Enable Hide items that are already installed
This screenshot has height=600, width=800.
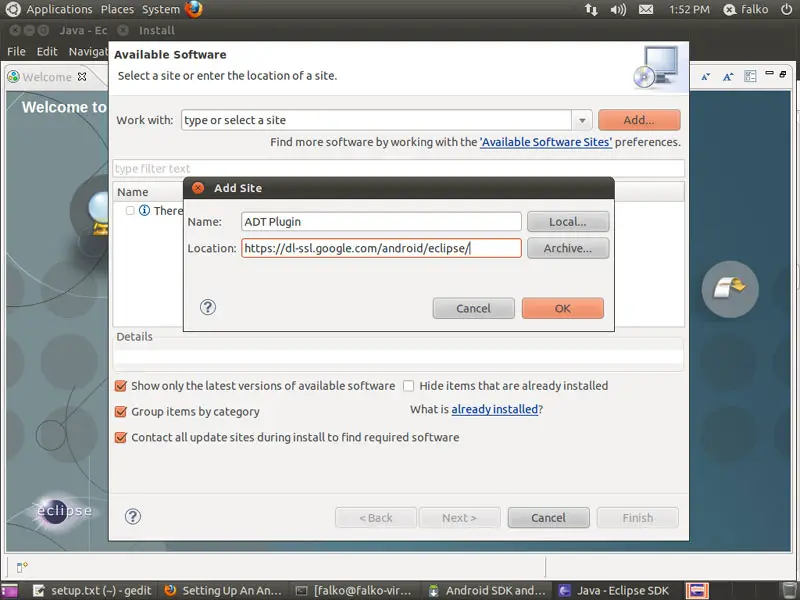[x=408, y=386]
